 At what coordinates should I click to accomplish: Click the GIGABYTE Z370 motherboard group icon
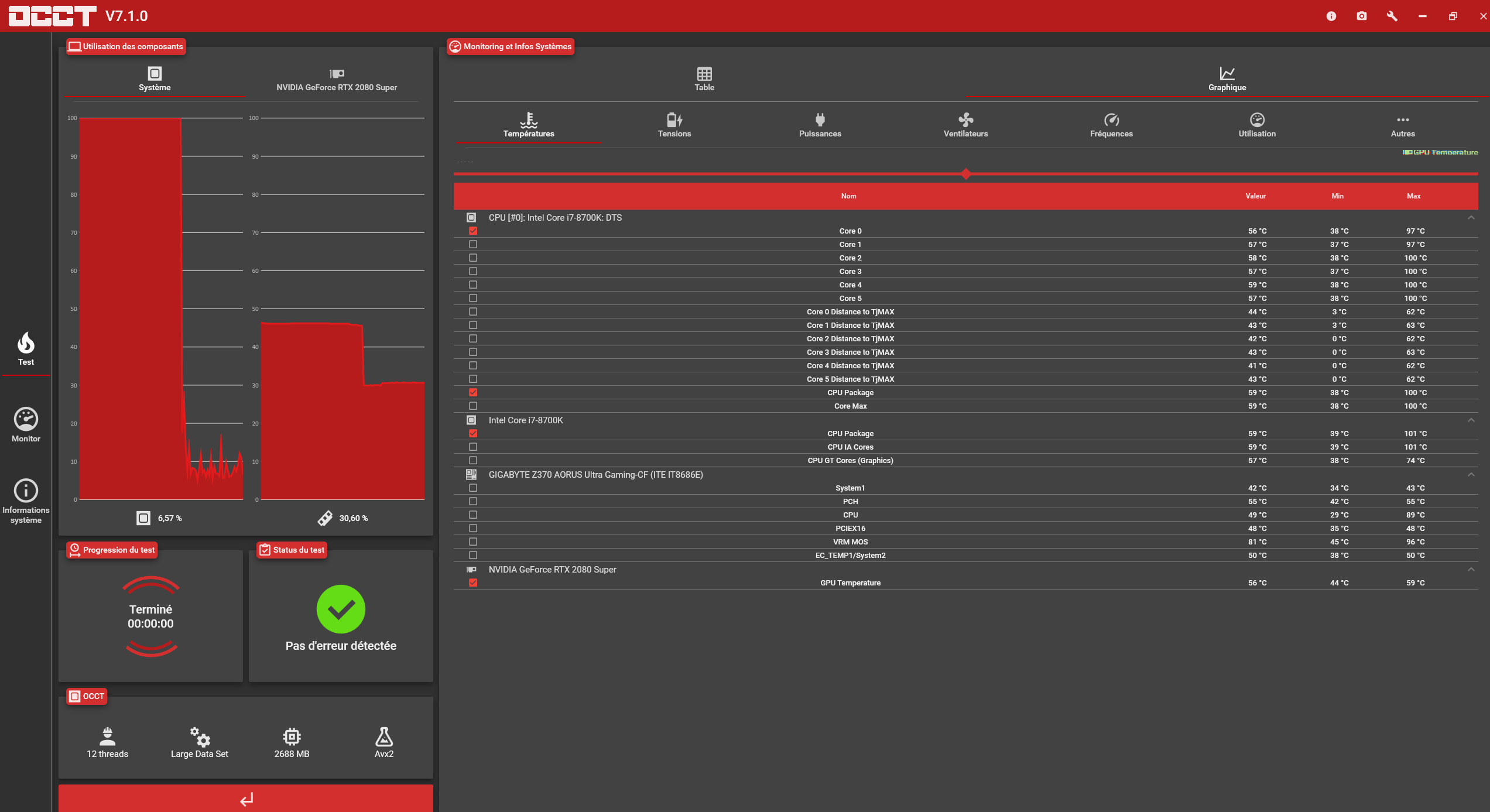(471, 475)
